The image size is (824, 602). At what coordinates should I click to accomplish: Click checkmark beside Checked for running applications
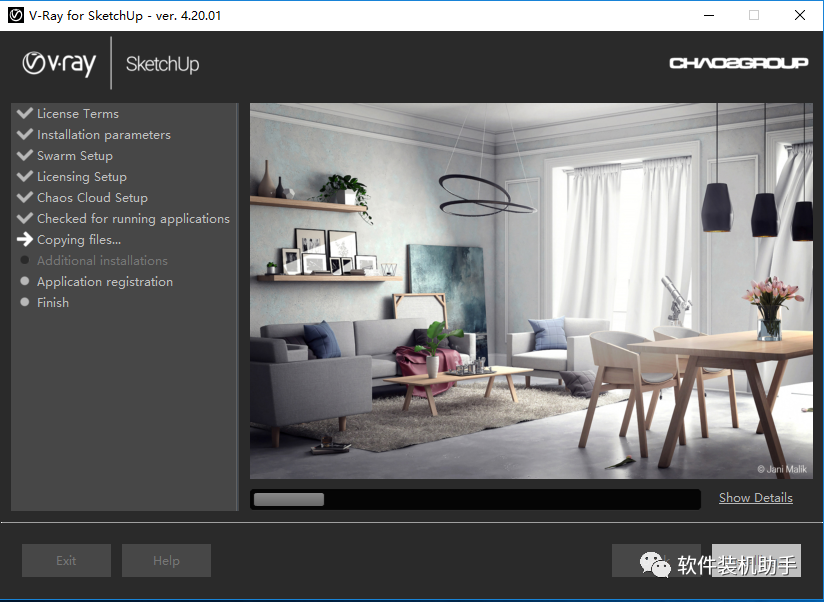pos(25,218)
